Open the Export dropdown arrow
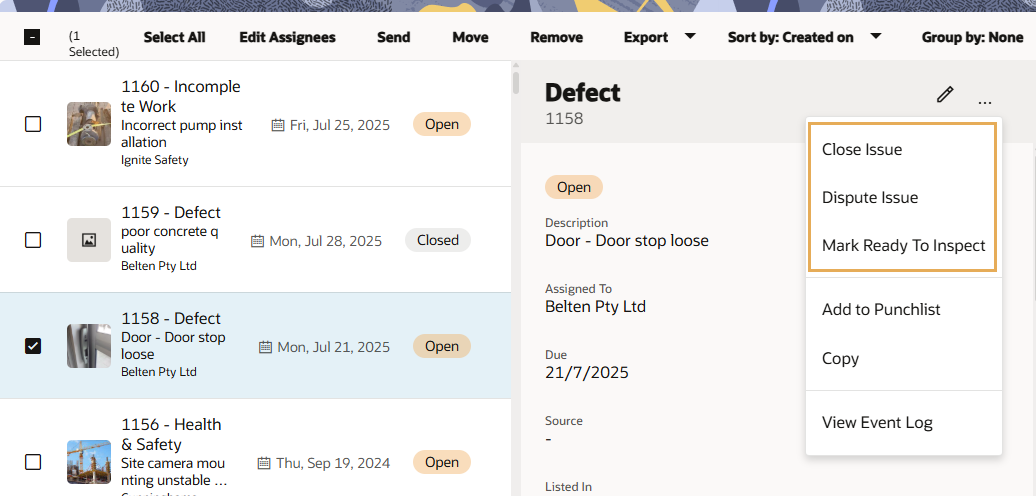Viewport: 1036px width, 496px height. (x=689, y=36)
